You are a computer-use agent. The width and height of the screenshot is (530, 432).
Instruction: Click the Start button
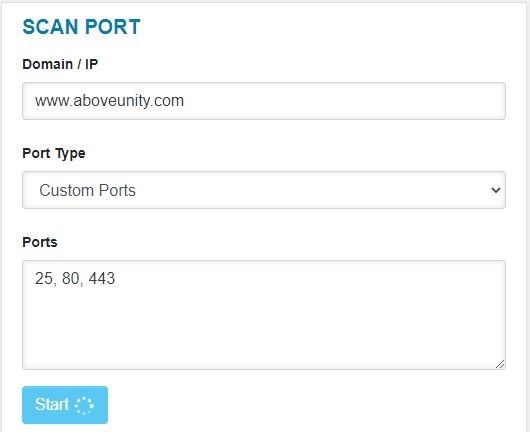coord(65,405)
